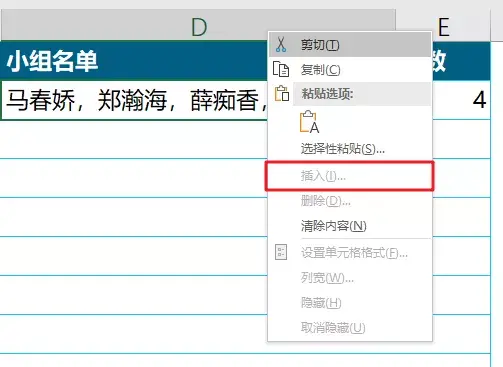The image size is (503, 367).
Task: Select 复制(C) from context menu
Action: 350,70
